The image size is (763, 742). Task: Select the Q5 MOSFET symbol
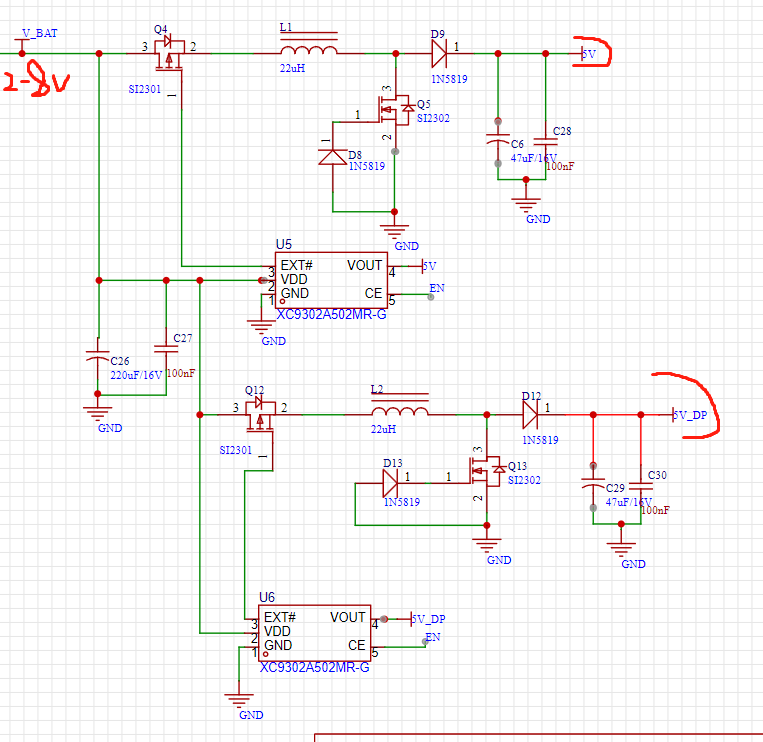point(397,110)
